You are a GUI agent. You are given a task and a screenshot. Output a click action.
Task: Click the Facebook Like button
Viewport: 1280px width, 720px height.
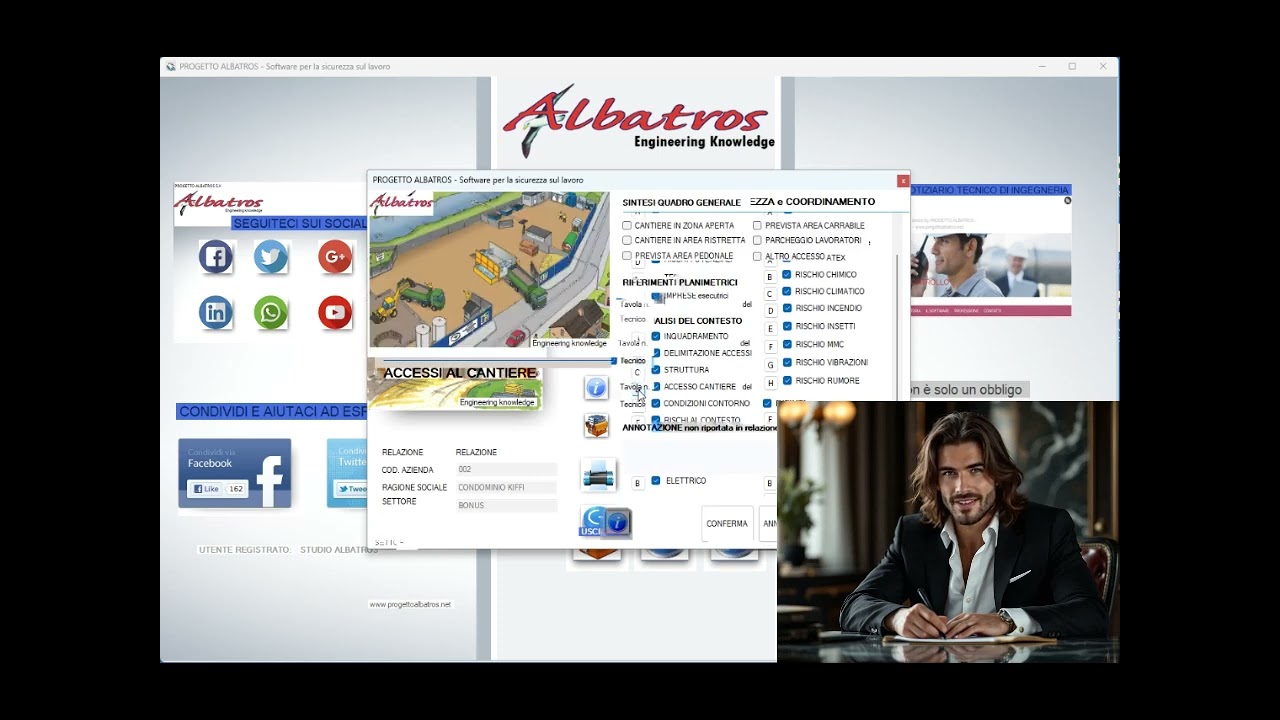(207, 489)
